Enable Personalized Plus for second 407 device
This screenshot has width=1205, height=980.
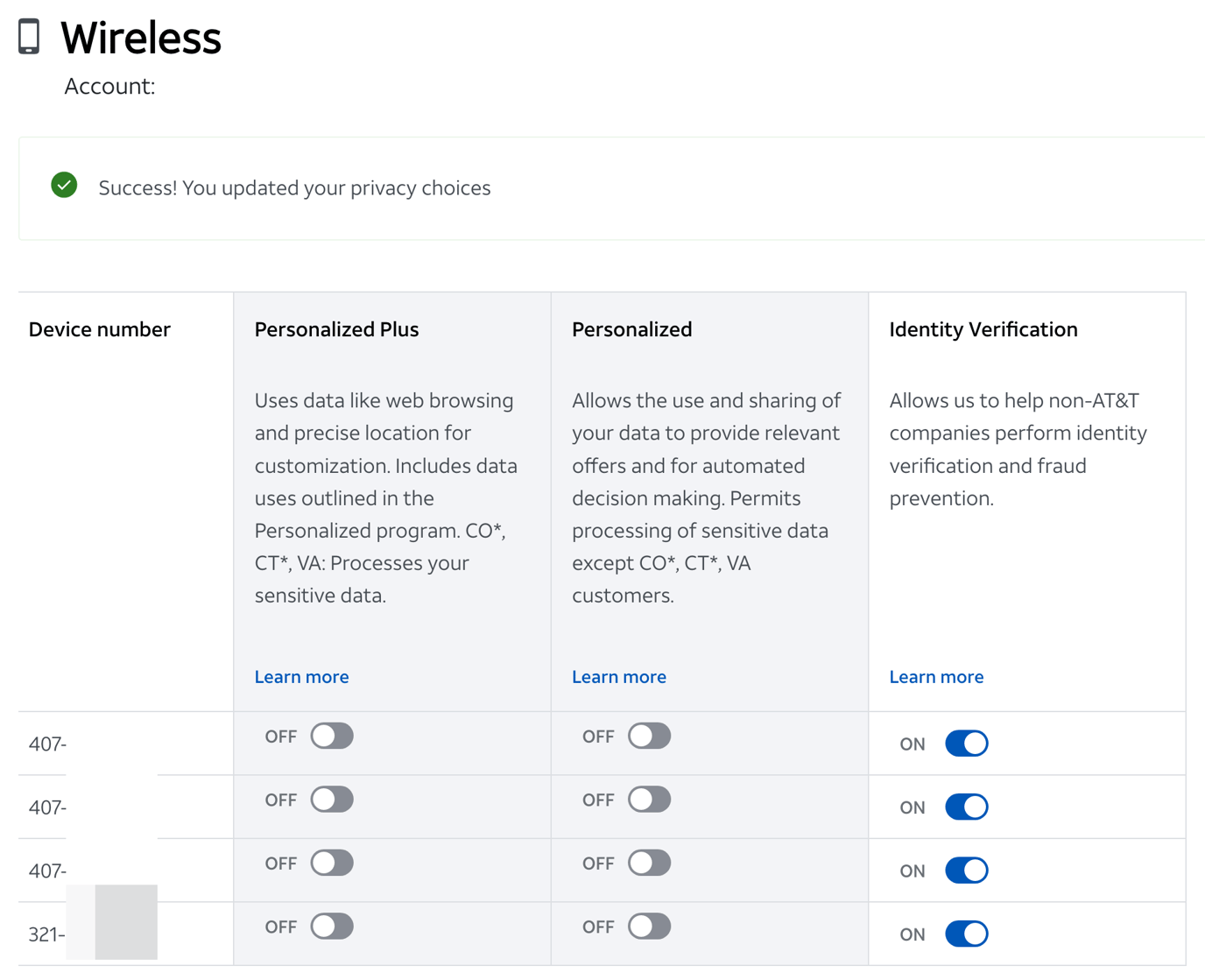[332, 800]
